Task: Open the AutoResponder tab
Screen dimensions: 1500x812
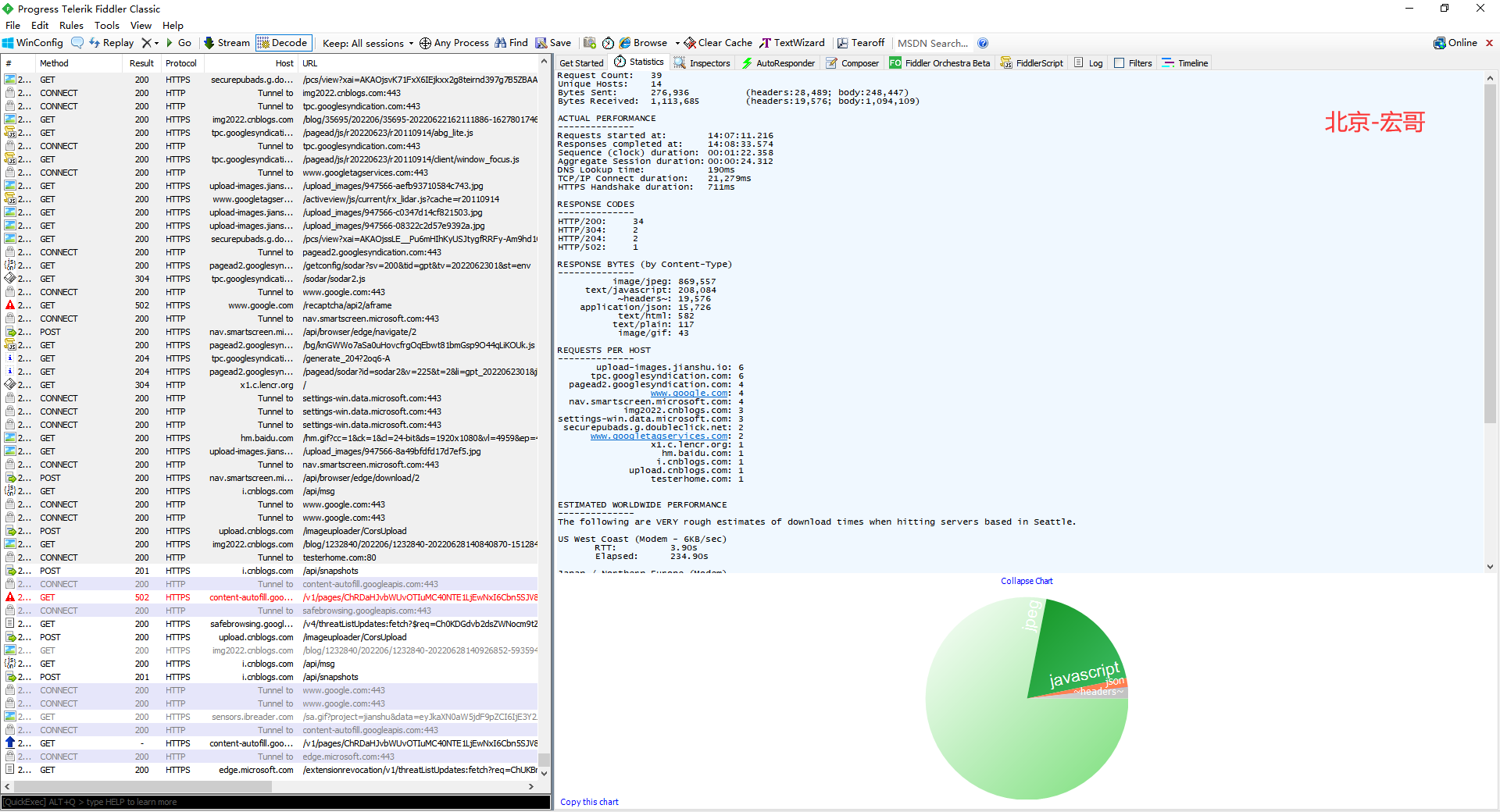Action: 778,63
